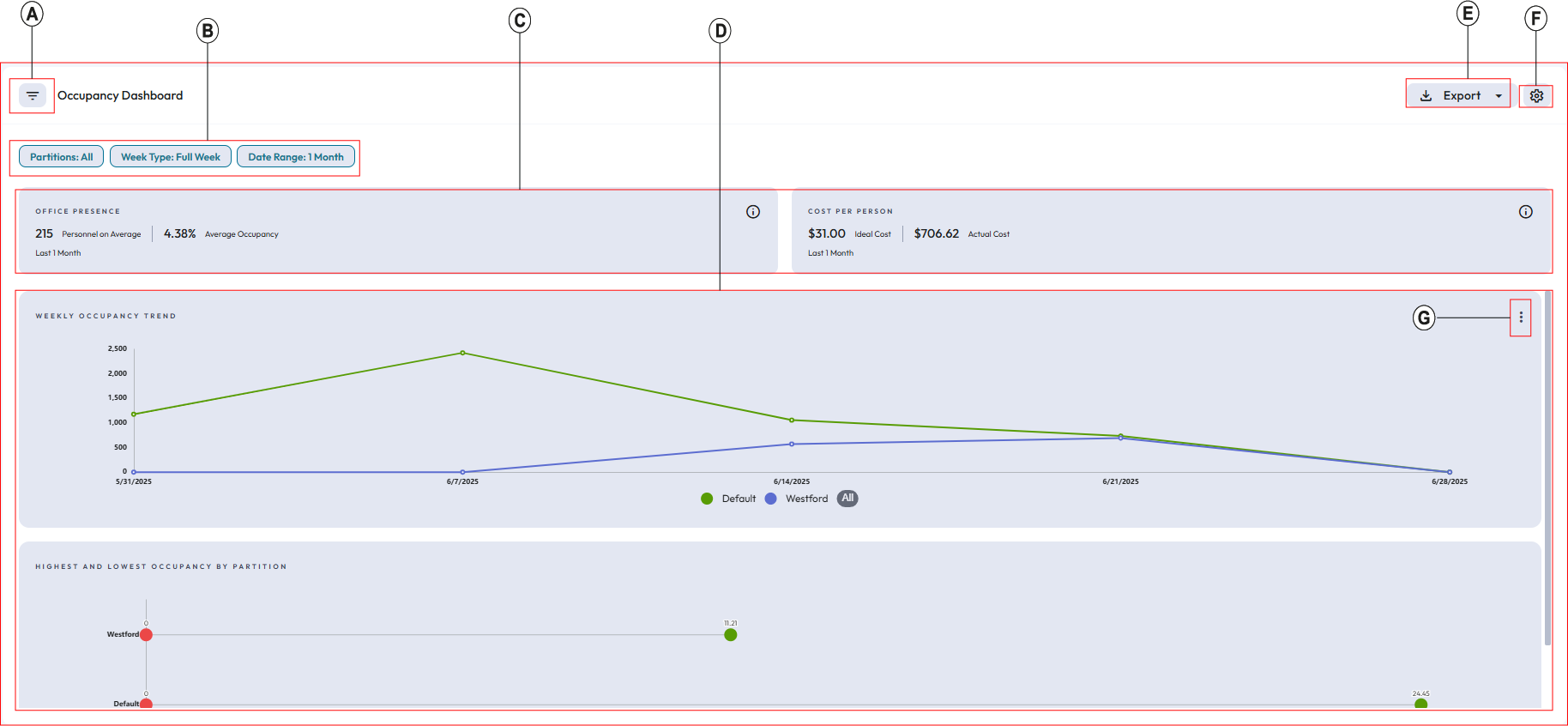This screenshot has height=726, width=1568.
Task: Click the red Westford lowest occupancy dot
Action: tap(147, 635)
